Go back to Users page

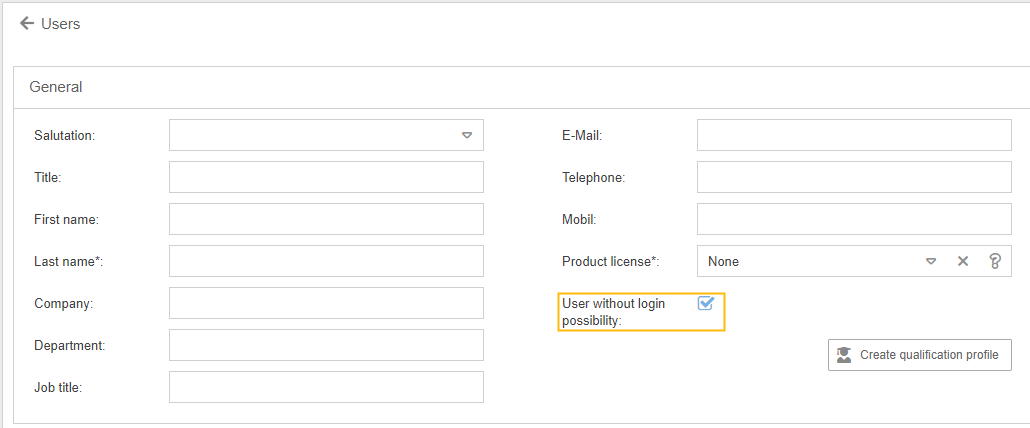[61, 23]
